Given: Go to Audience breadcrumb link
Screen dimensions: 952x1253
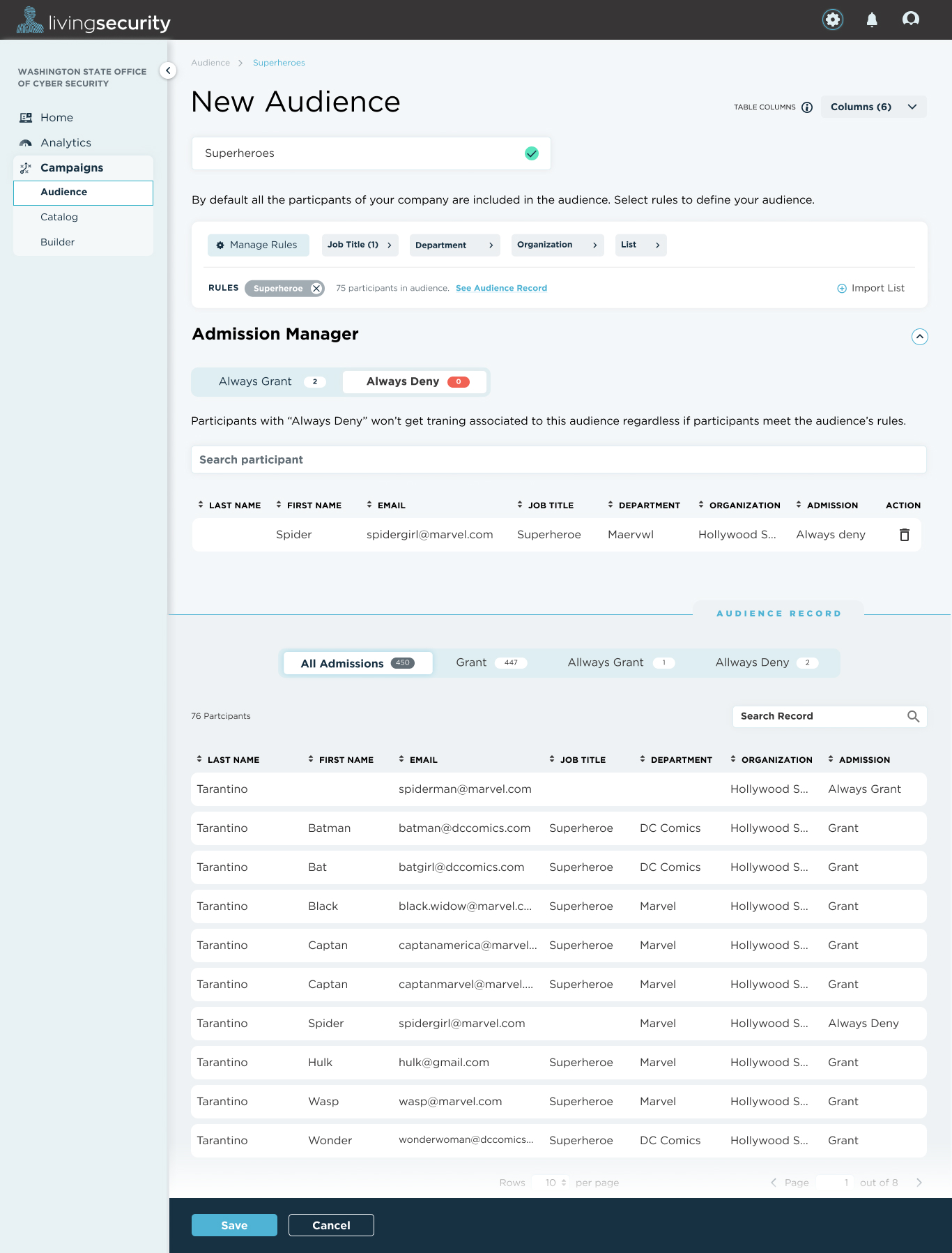Looking at the screenshot, I should (x=210, y=63).
